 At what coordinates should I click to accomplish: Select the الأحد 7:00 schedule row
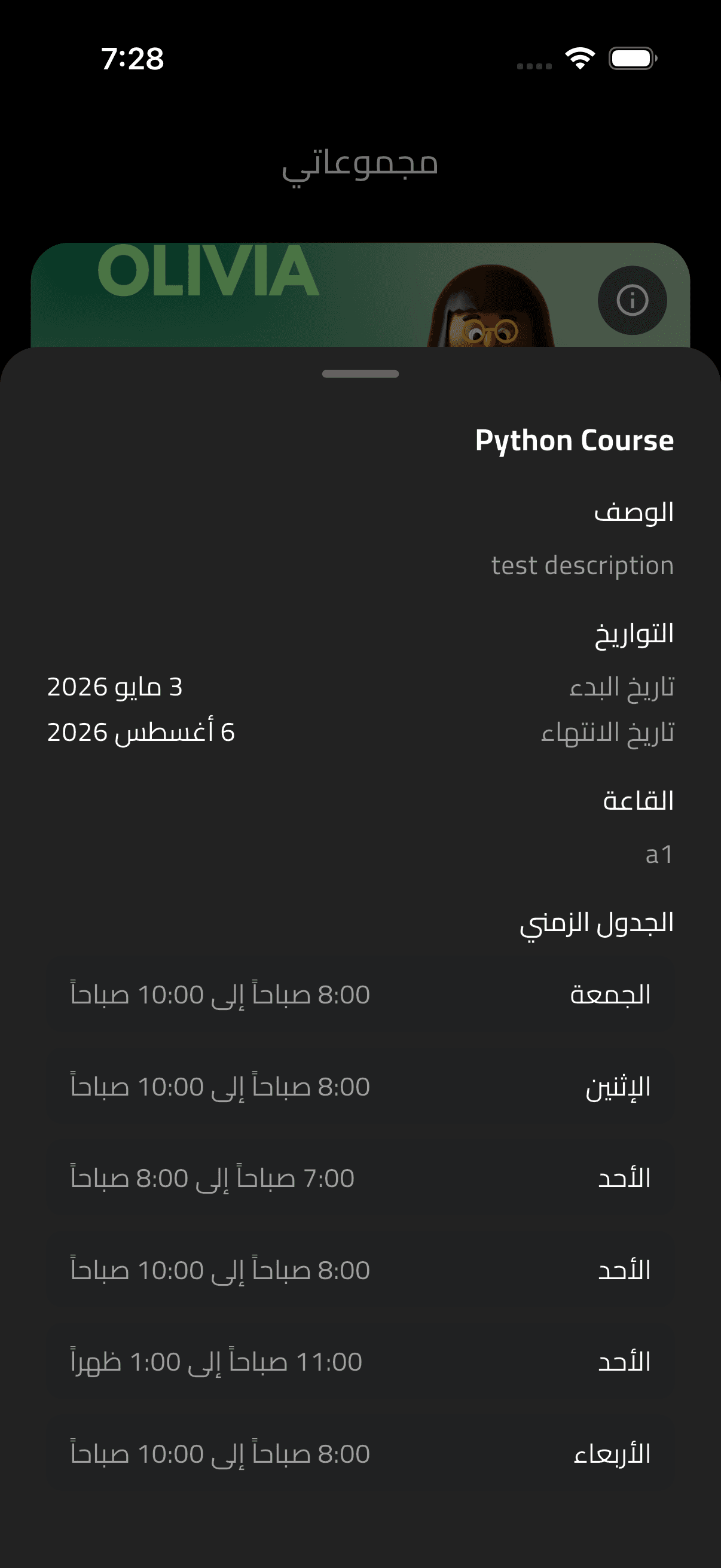(360, 1179)
